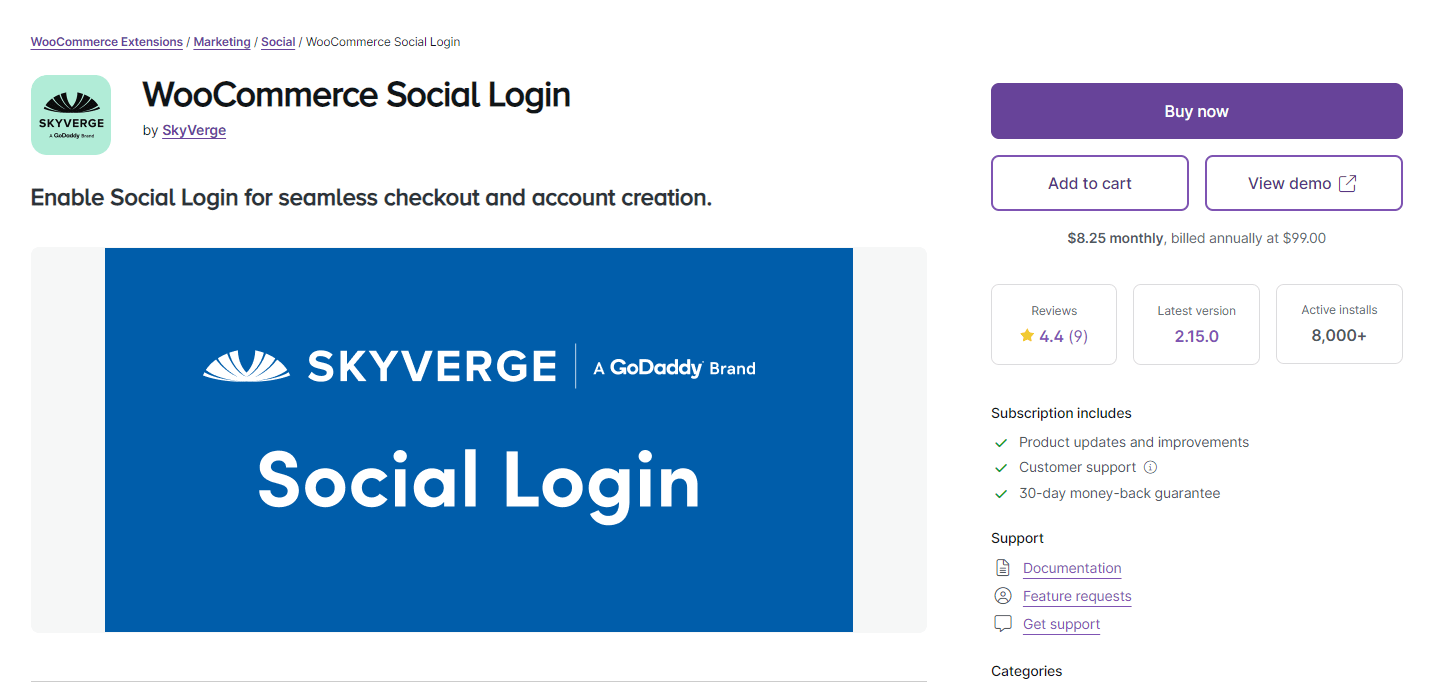Click the Get support chat bubble icon
Screen dimensions: 1438x685
(1002, 622)
